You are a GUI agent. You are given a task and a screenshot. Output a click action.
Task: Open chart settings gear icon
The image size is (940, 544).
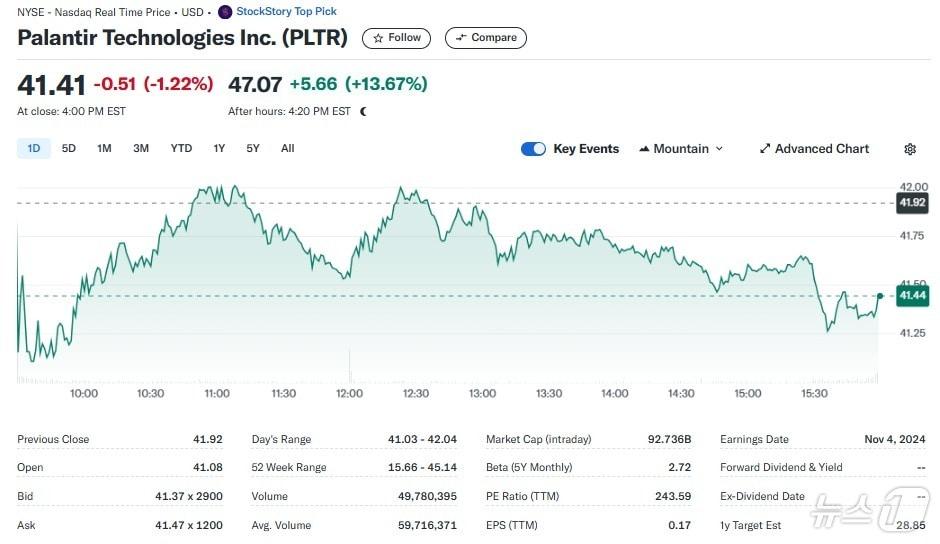click(910, 149)
